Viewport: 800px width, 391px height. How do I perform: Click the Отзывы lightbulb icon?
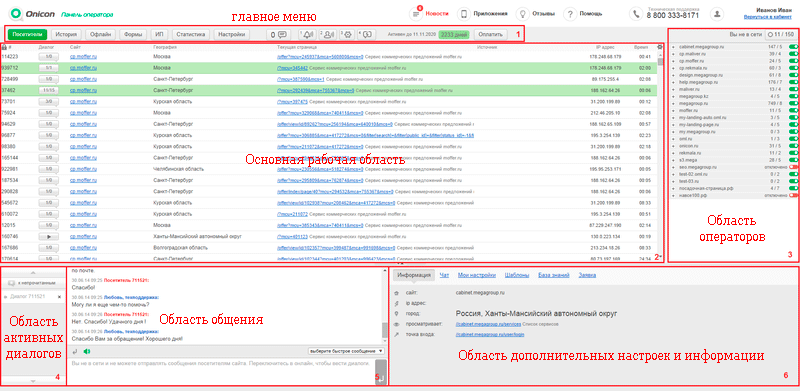[522, 14]
